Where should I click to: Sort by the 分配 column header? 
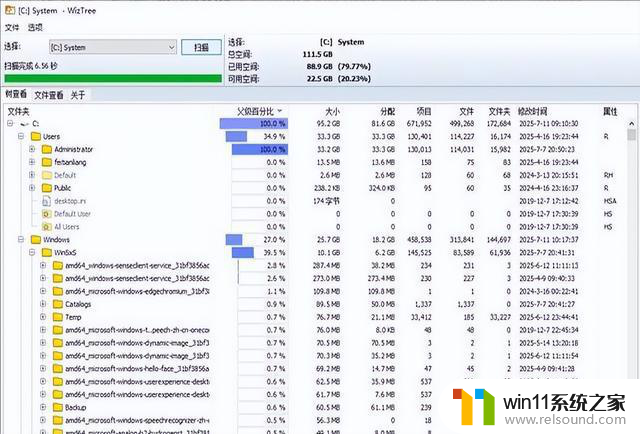pos(387,111)
